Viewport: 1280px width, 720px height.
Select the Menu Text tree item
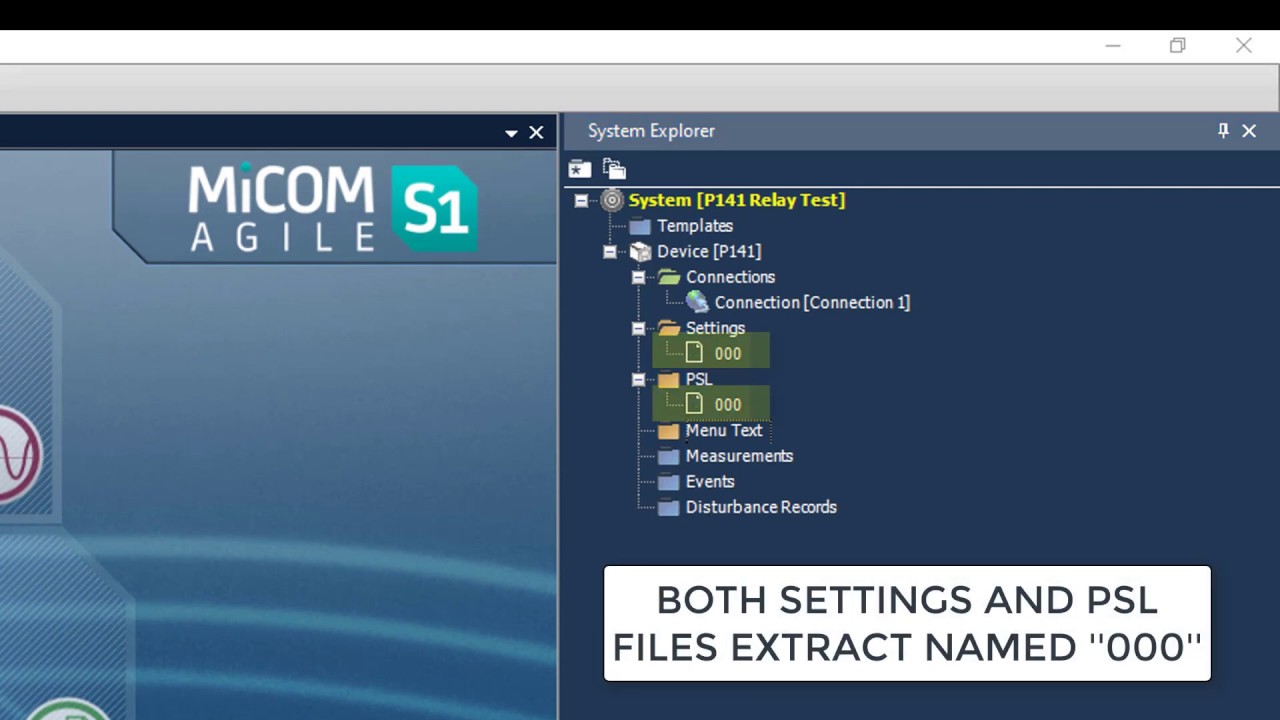[x=724, y=430]
